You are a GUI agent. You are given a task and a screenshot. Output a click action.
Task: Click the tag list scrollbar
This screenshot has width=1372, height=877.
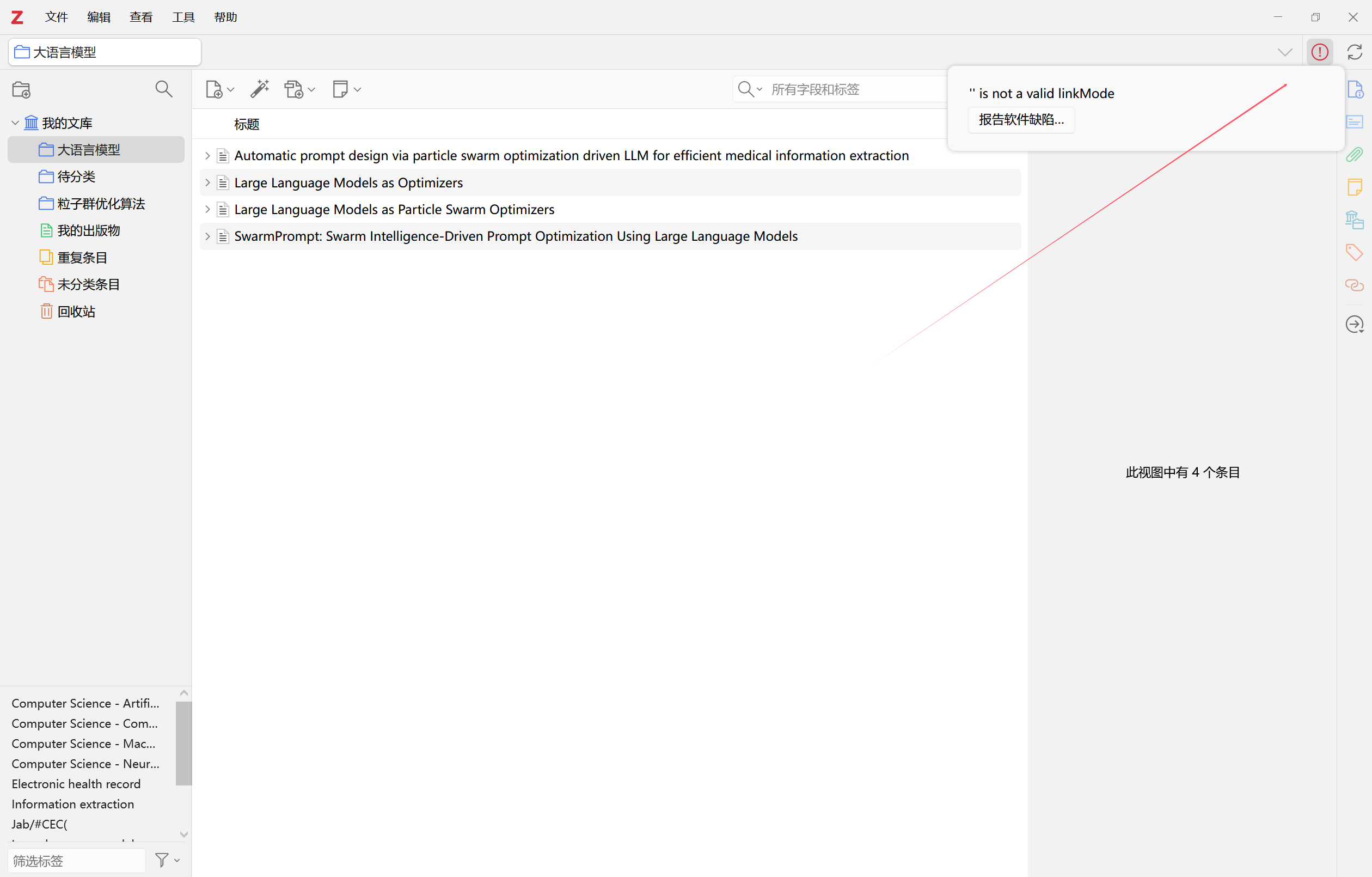coord(183,743)
